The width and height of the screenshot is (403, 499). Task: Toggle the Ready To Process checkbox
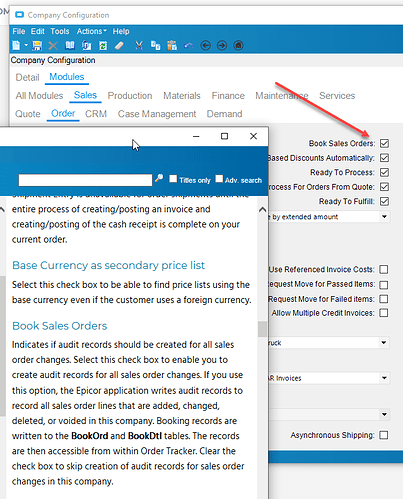click(384, 172)
